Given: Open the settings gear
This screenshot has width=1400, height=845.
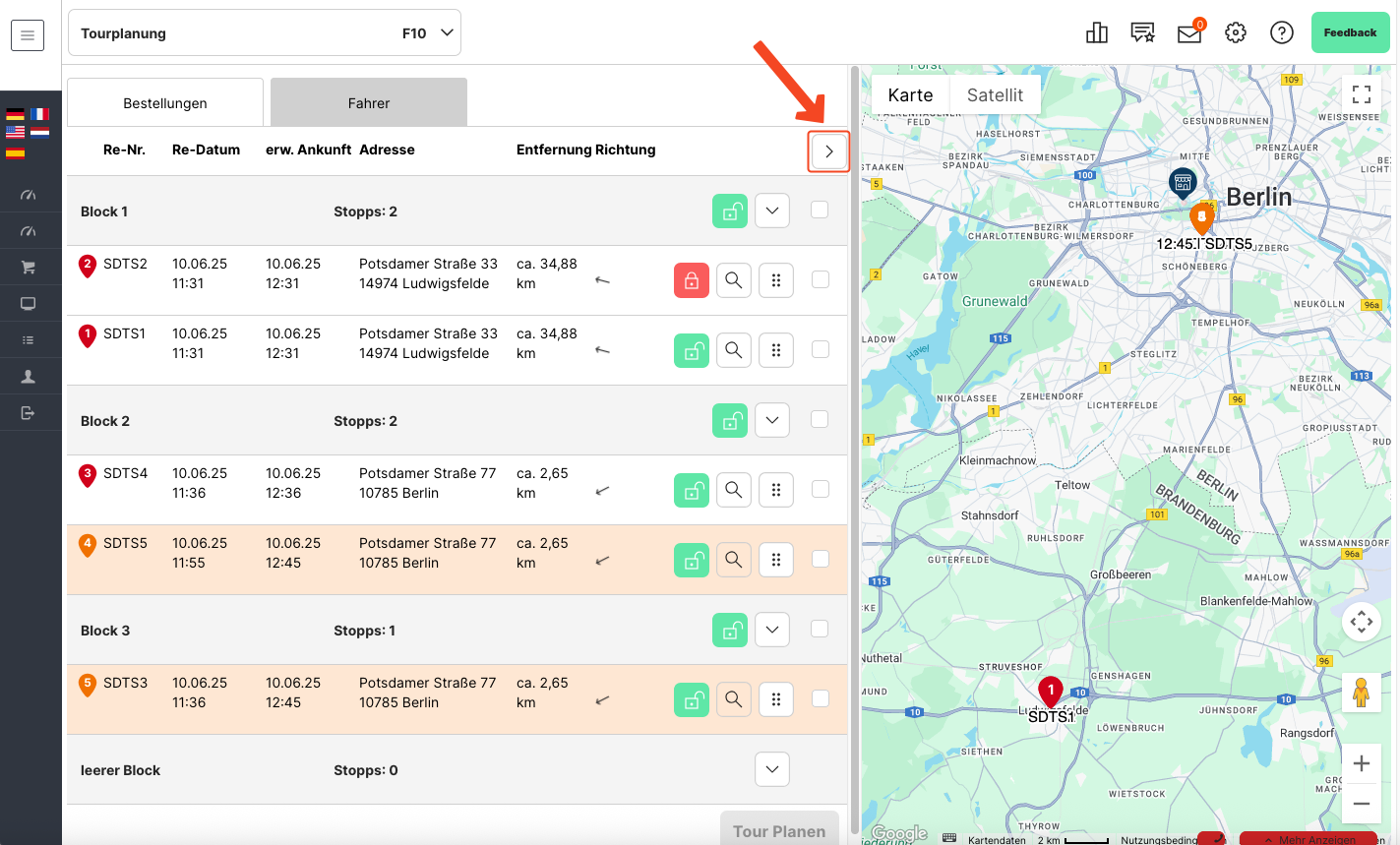Looking at the screenshot, I should click(x=1236, y=32).
